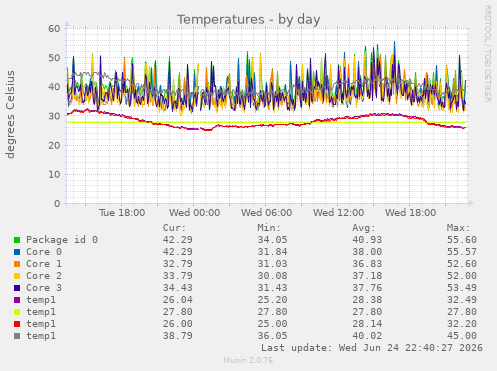Click the purple temp1 legend swatch
The image size is (497, 371).
click(x=17, y=300)
